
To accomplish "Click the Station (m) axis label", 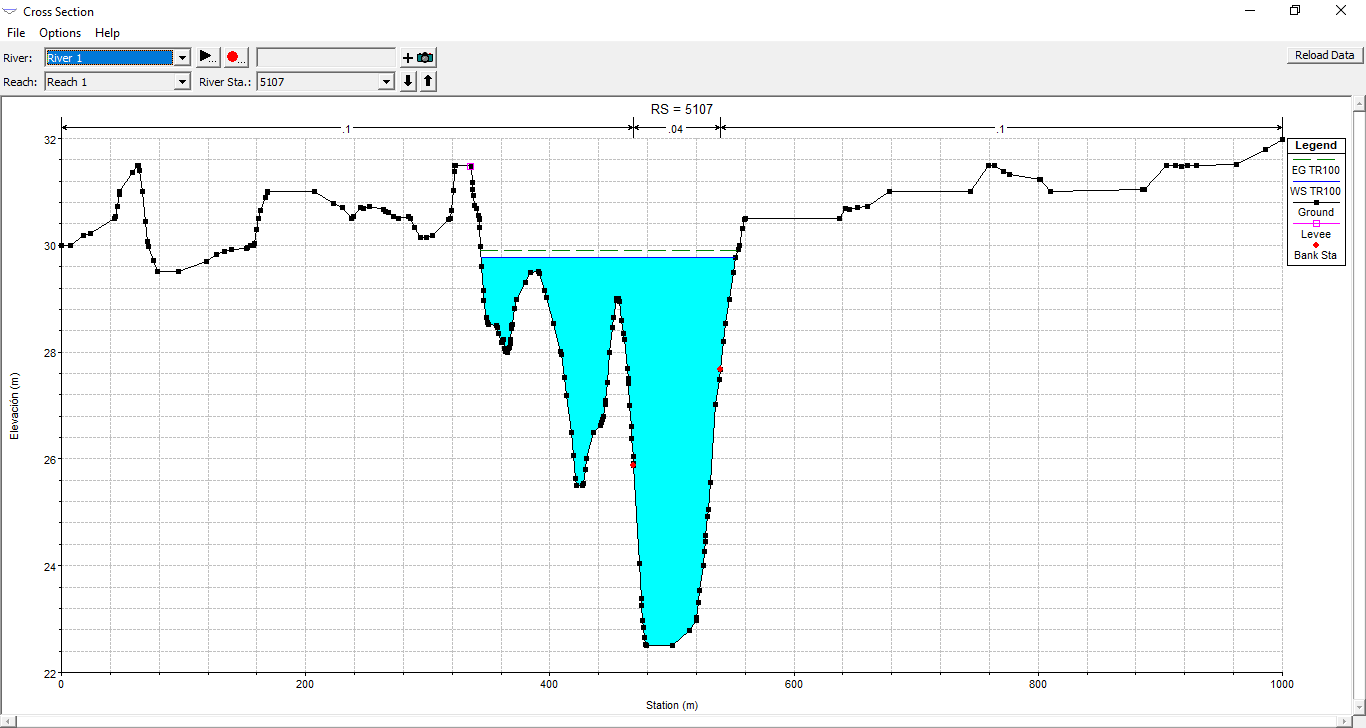I will (x=671, y=705).
